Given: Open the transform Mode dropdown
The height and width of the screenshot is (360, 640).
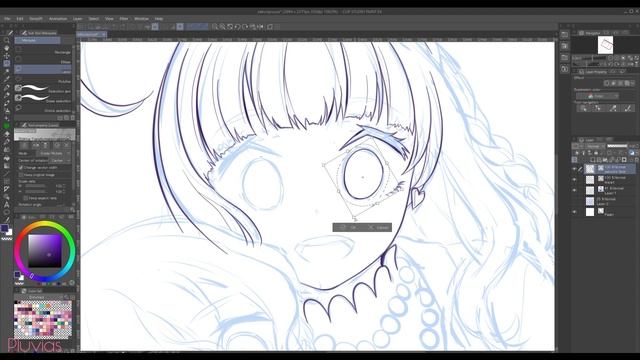Looking at the screenshot, I should (54, 153).
